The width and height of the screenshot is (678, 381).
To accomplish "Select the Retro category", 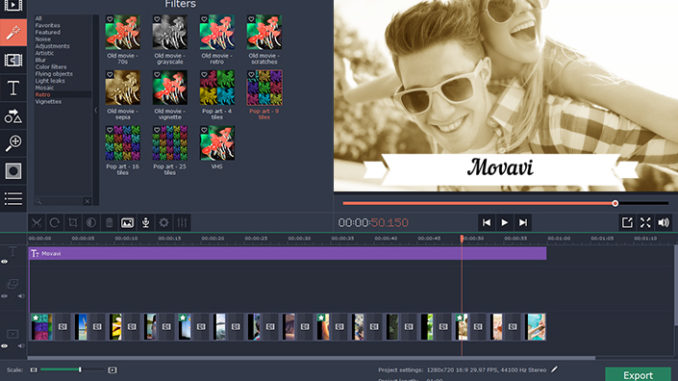I will click(x=43, y=95).
